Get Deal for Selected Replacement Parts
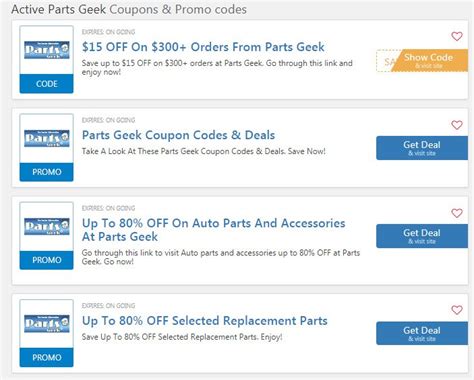The image size is (474, 380). point(422,333)
